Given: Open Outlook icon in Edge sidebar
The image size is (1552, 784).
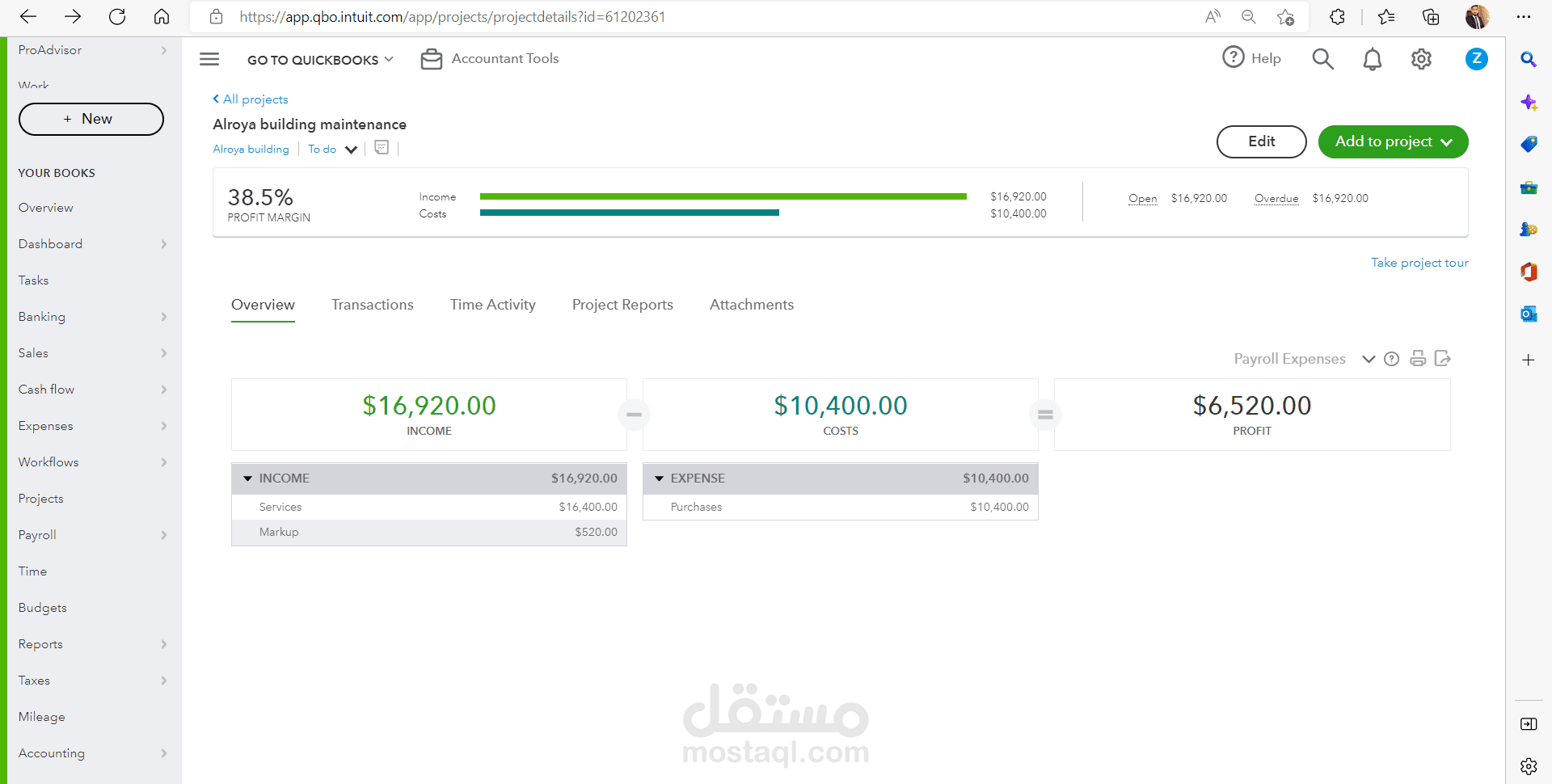Looking at the screenshot, I should click(x=1529, y=314).
